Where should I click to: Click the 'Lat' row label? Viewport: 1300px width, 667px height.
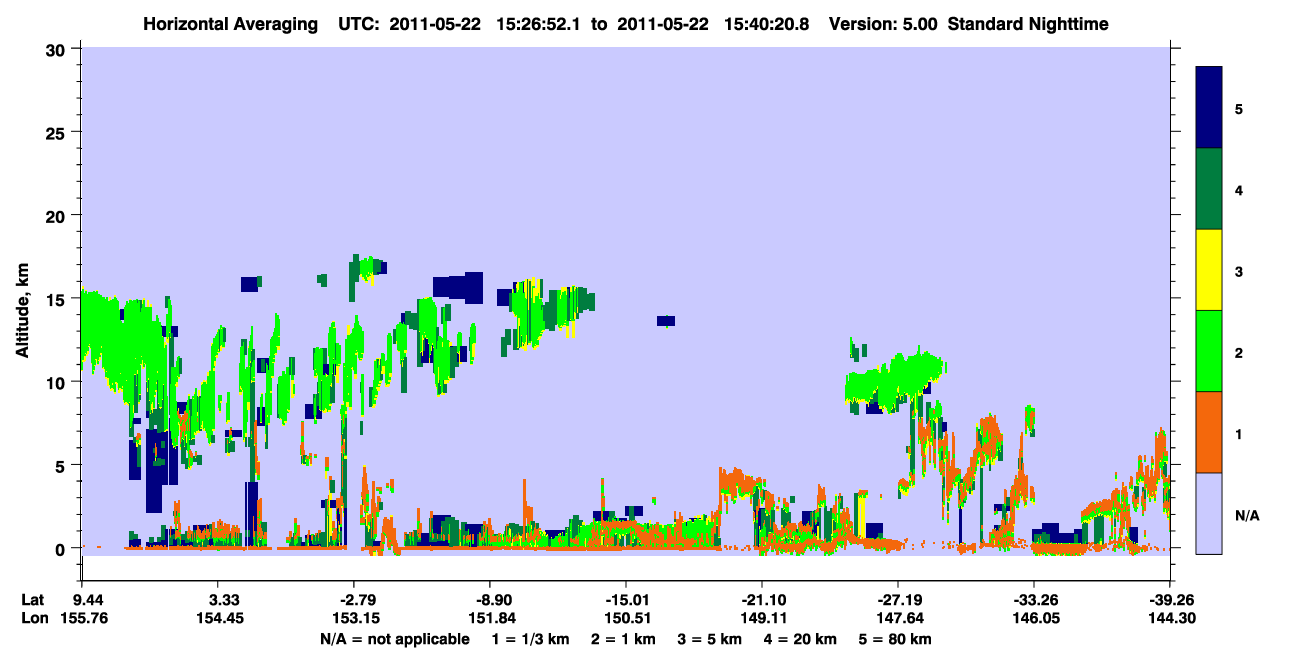click(32, 600)
